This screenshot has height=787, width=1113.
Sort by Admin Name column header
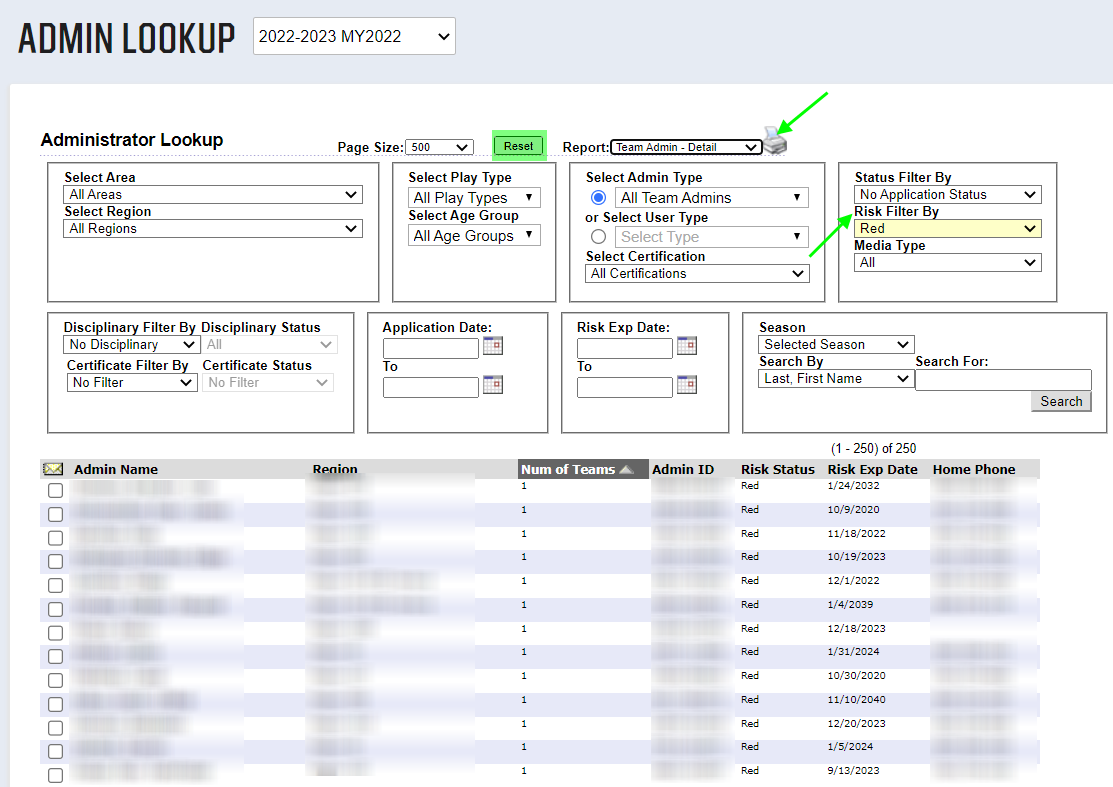click(x=116, y=469)
